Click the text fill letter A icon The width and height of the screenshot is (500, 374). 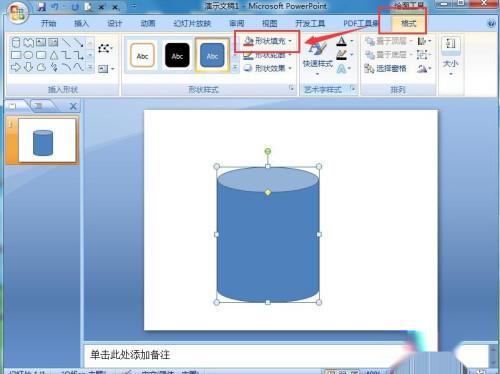[341, 41]
